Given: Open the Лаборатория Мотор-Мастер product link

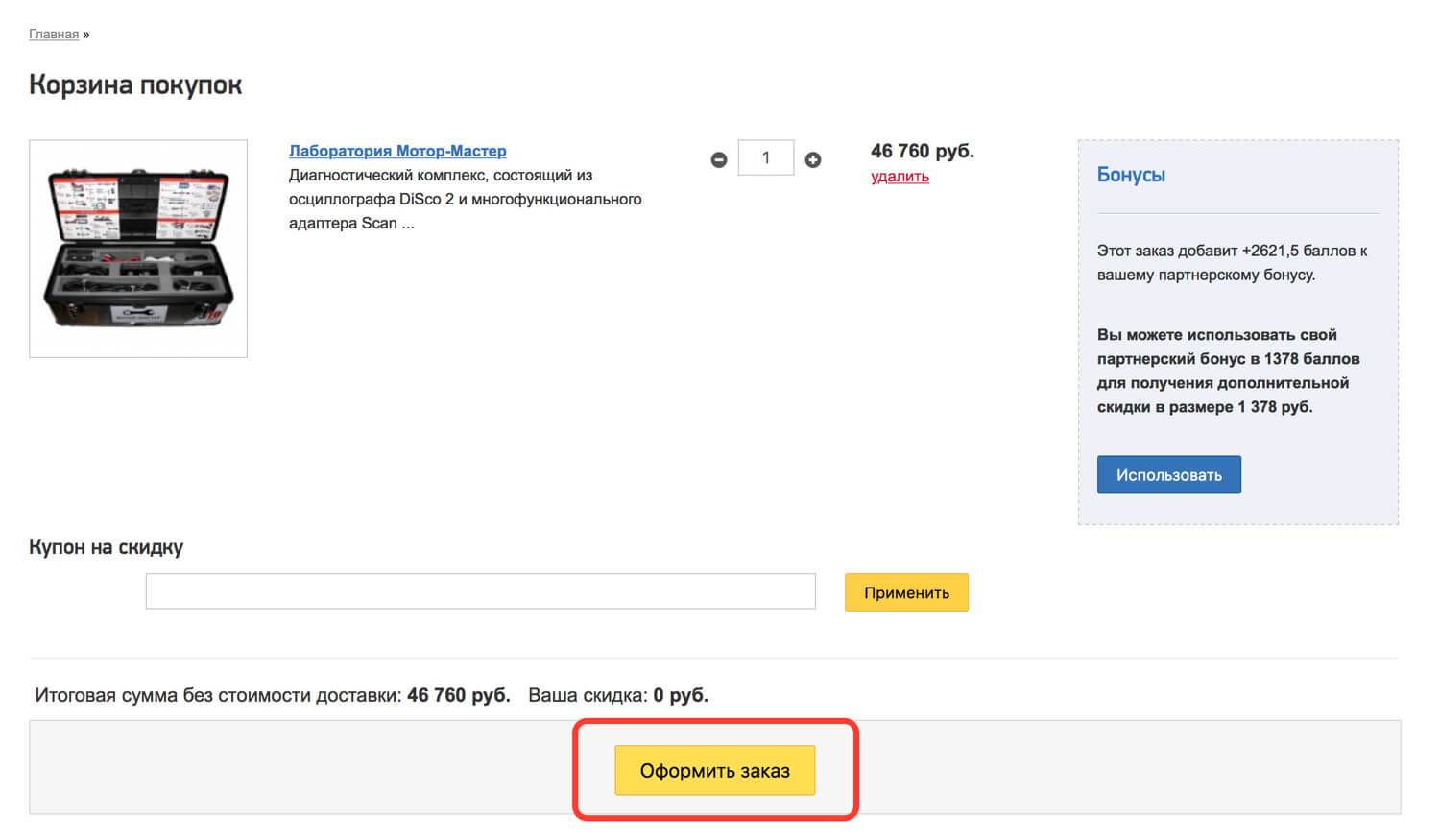Looking at the screenshot, I should pos(397,151).
